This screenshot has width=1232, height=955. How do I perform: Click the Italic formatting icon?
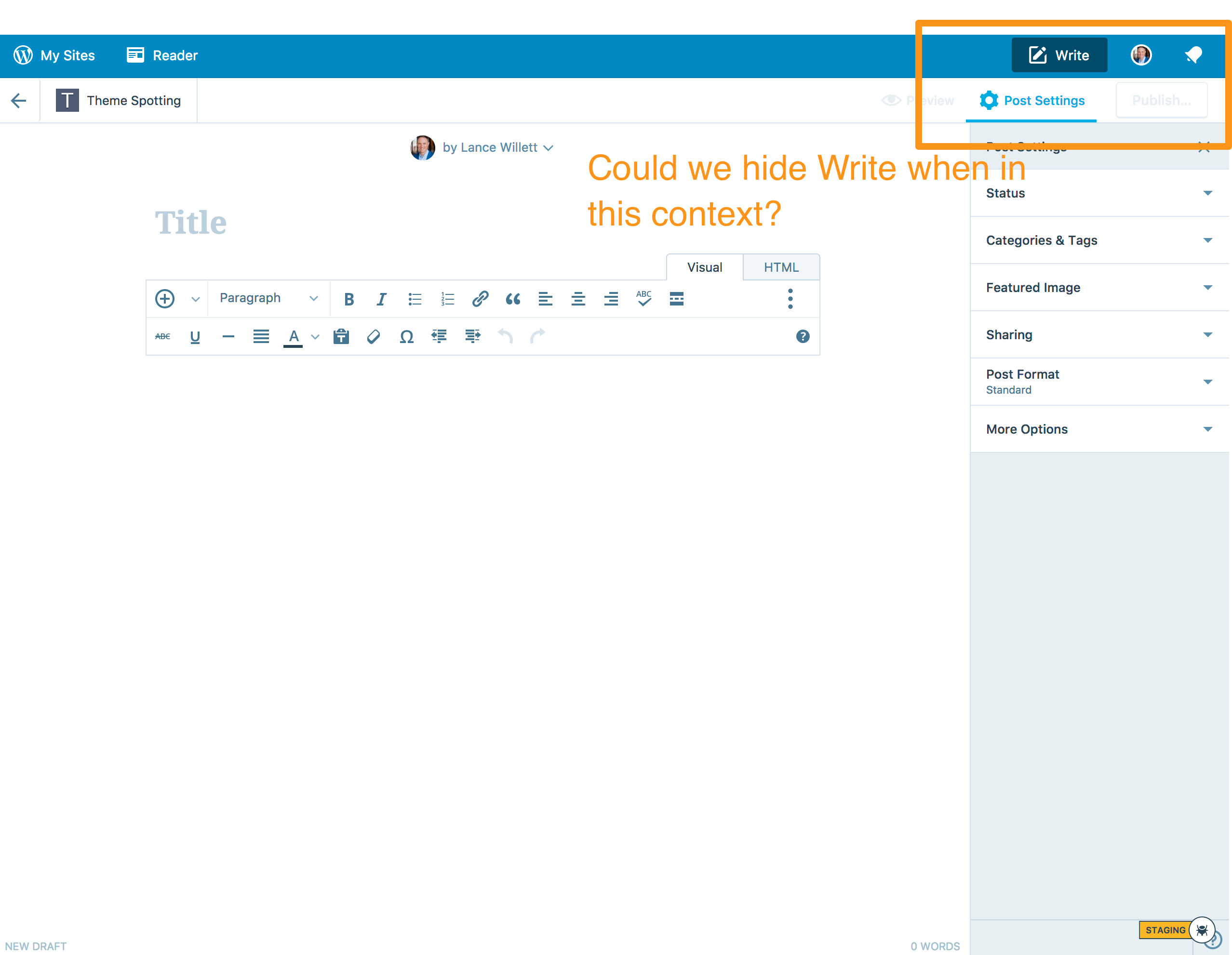pyautogui.click(x=382, y=299)
